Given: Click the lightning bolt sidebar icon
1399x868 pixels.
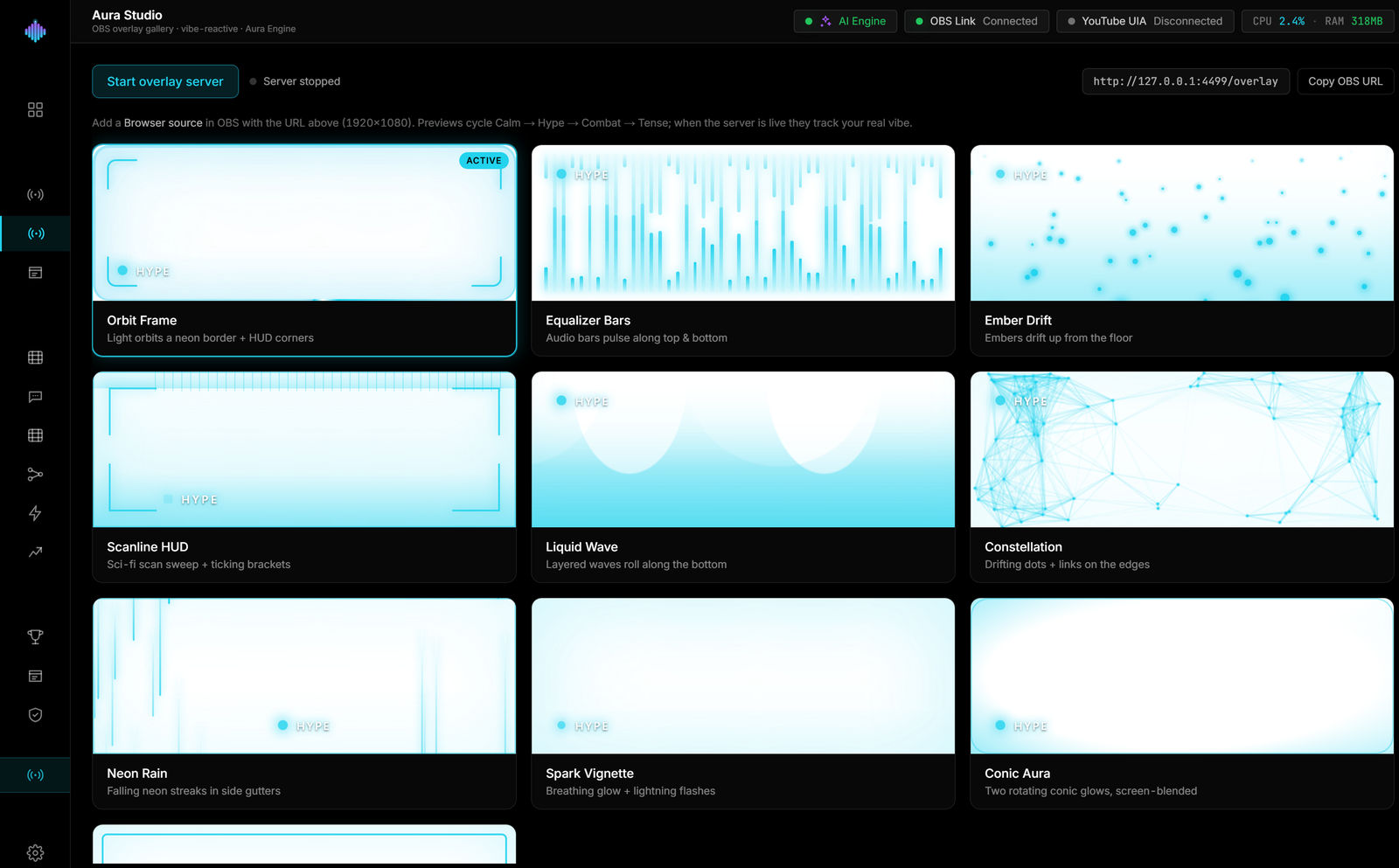Looking at the screenshot, I should [x=35, y=513].
